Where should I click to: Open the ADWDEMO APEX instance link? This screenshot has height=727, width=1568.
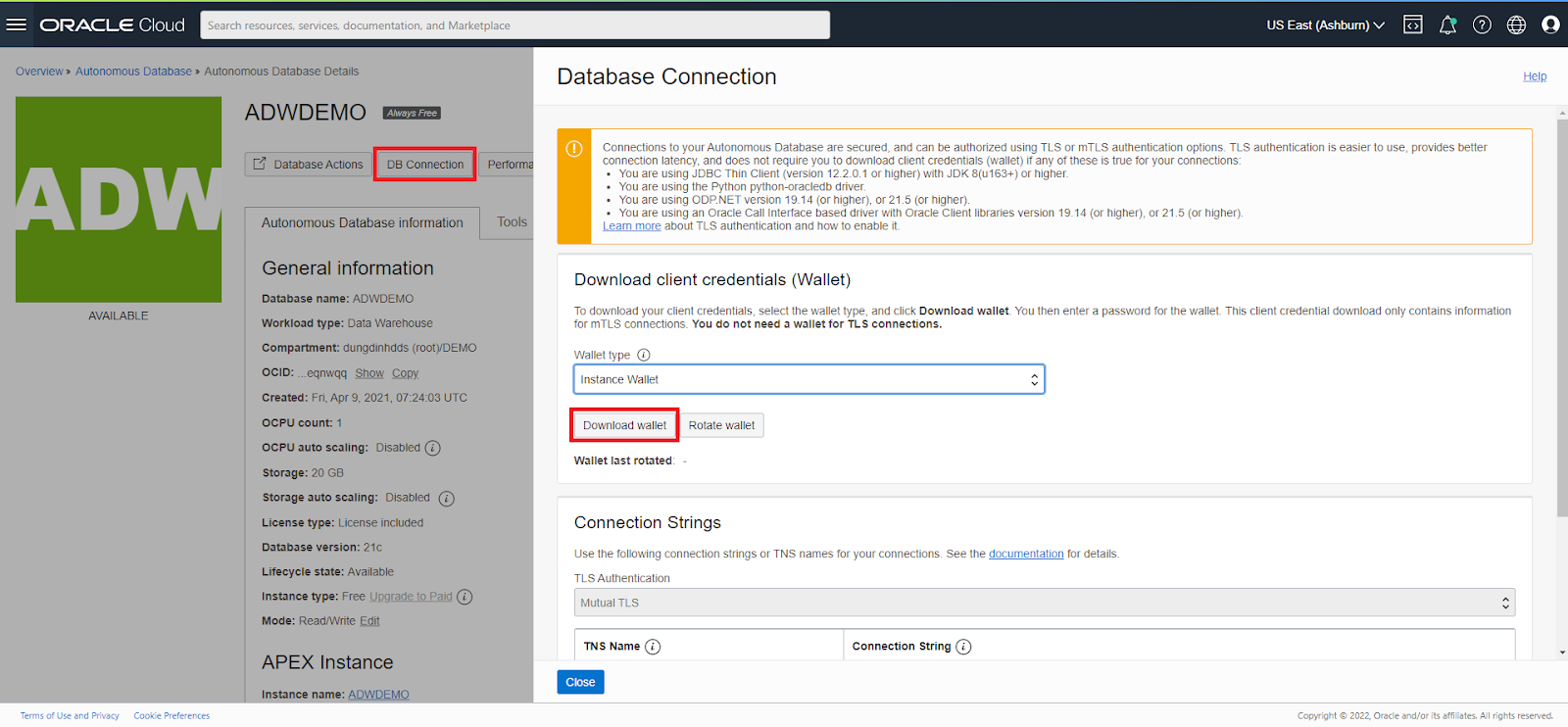click(378, 695)
